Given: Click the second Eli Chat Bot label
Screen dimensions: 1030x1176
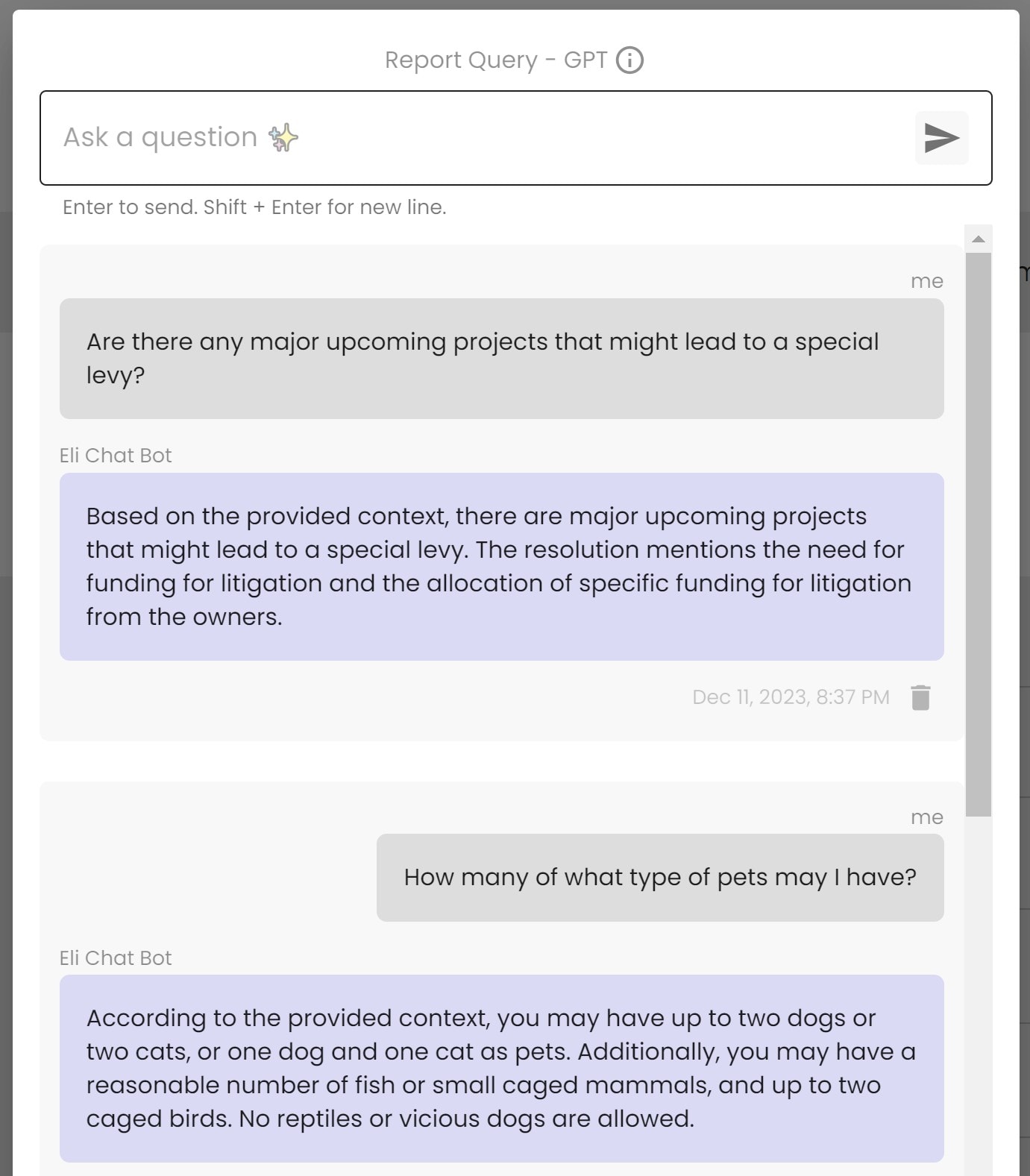Looking at the screenshot, I should point(116,957).
